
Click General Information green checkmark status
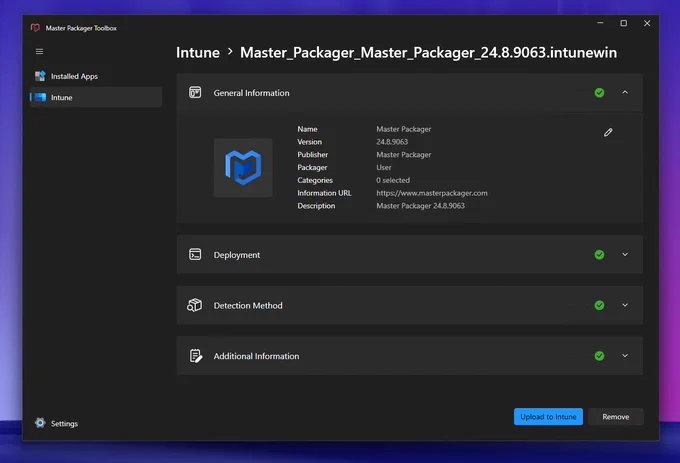(599, 93)
